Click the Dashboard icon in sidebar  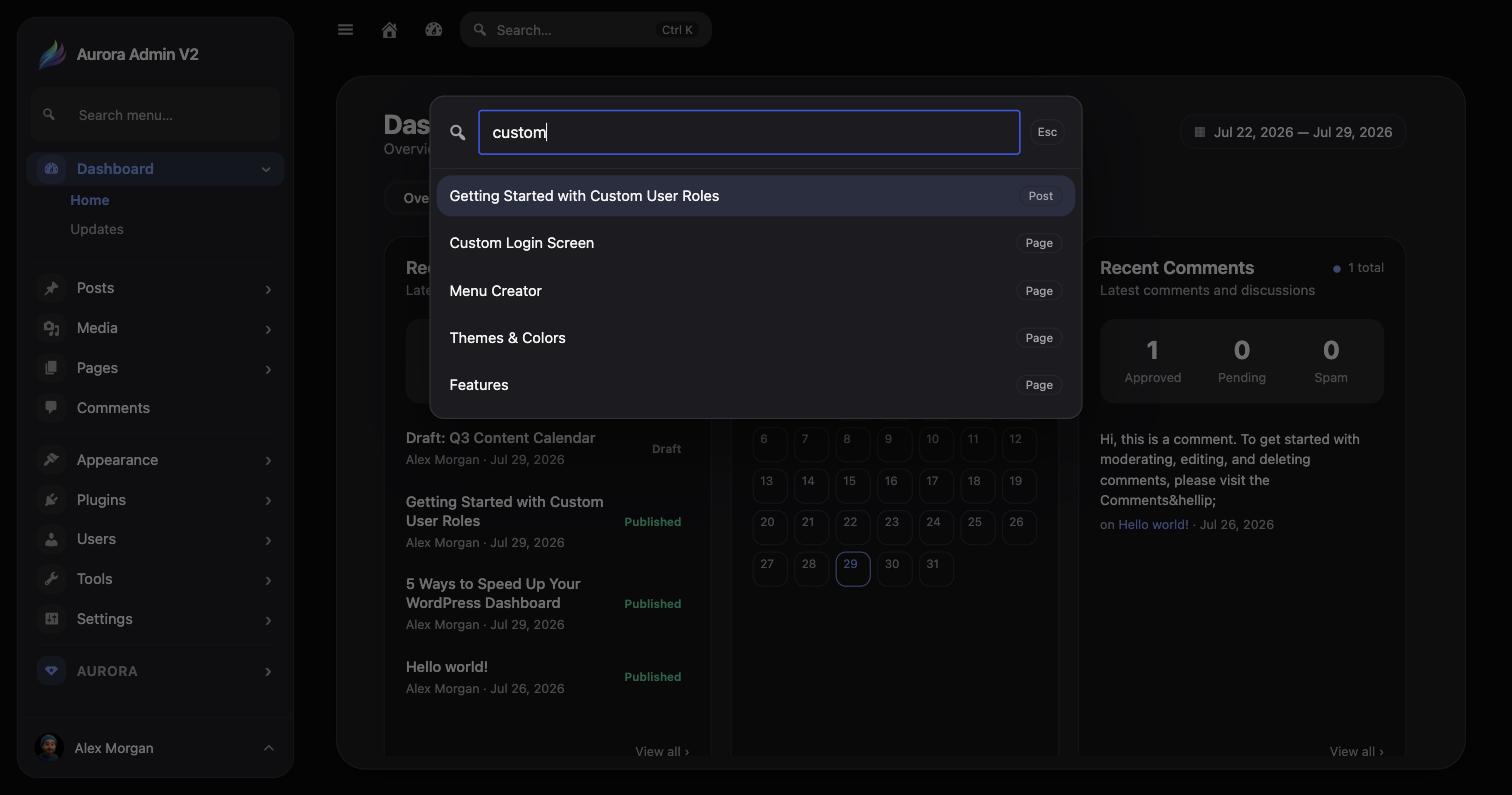point(52,169)
